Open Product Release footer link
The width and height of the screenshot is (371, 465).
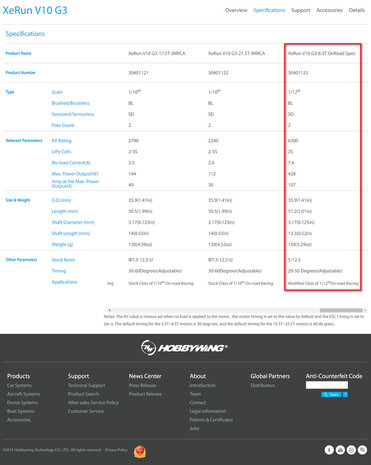click(x=145, y=394)
